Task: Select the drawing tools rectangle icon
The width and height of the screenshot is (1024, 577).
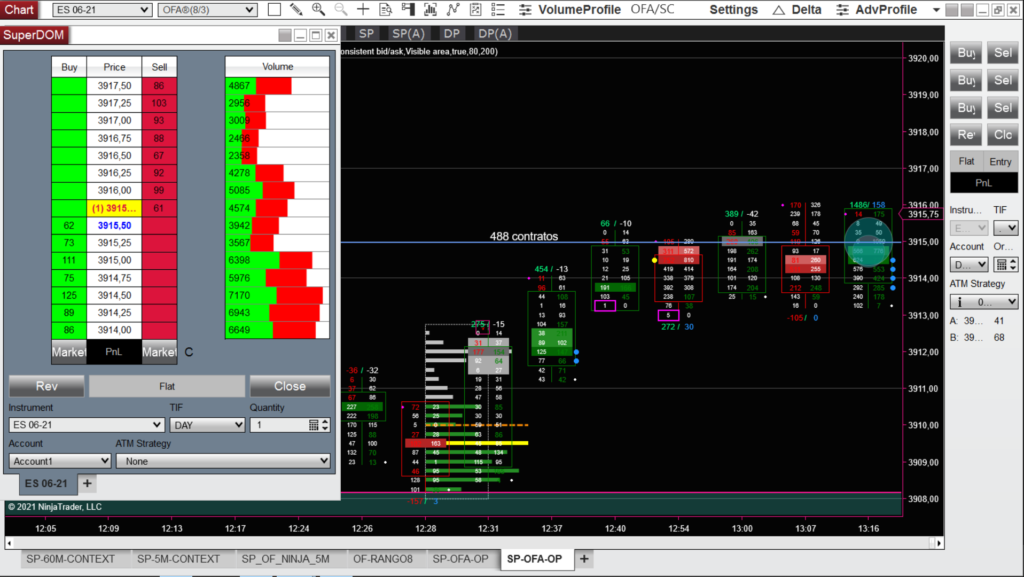Action: pyautogui.click(x=274, y=10)
